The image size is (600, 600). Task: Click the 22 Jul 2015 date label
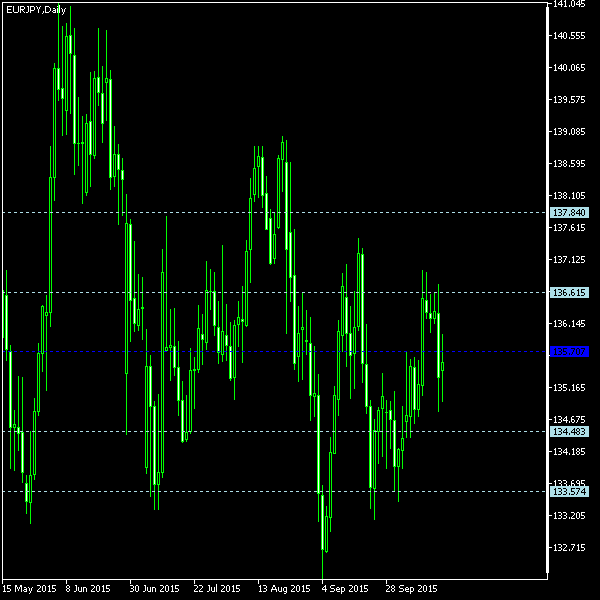pyautogui.click(x=217, y=589)
